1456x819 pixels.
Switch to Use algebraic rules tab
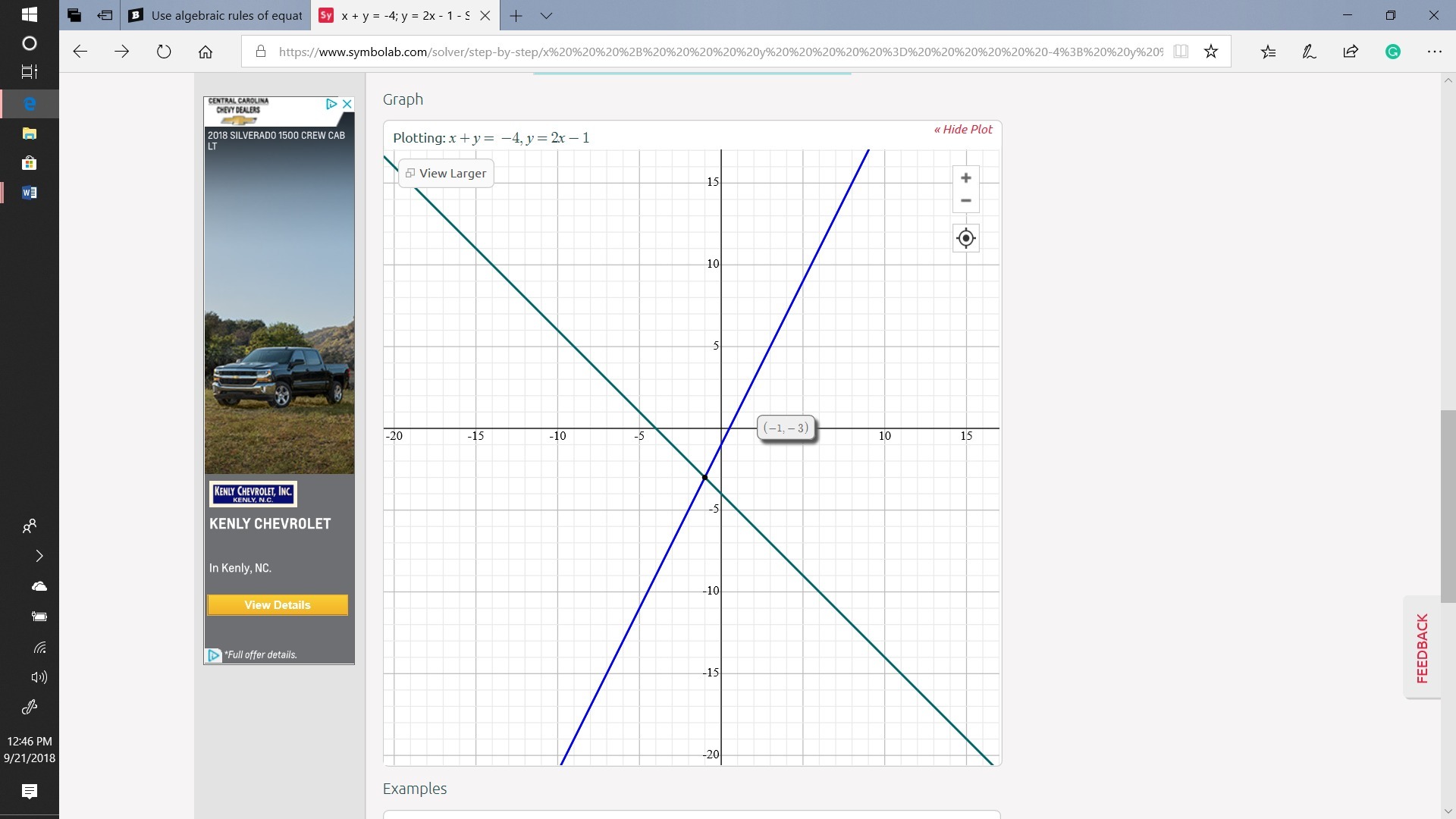tap(216, 15)
